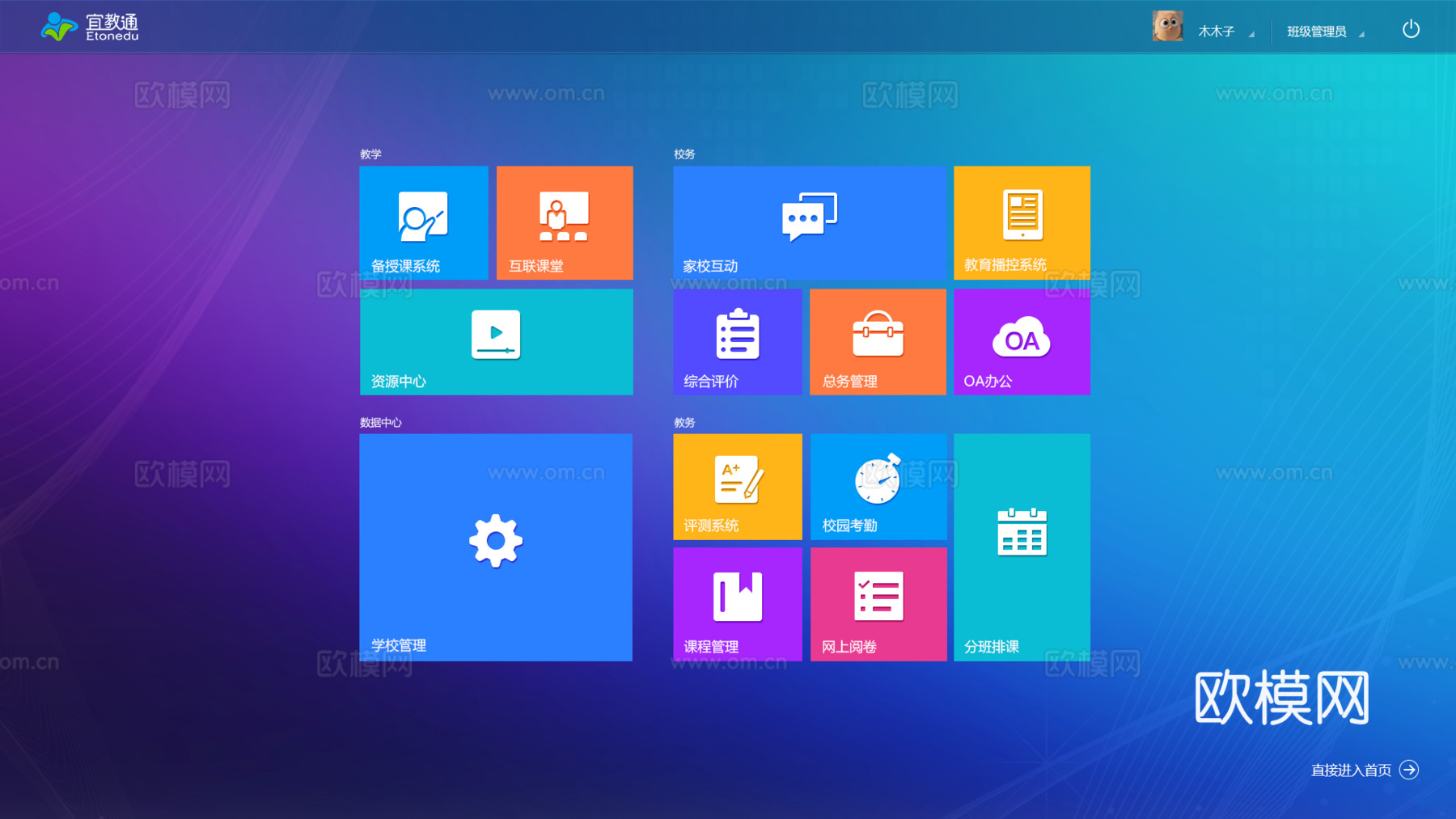Click the 班级管理员 role label
The width and height of the screenshot is (1456, 819).
tap(1317, 32)
